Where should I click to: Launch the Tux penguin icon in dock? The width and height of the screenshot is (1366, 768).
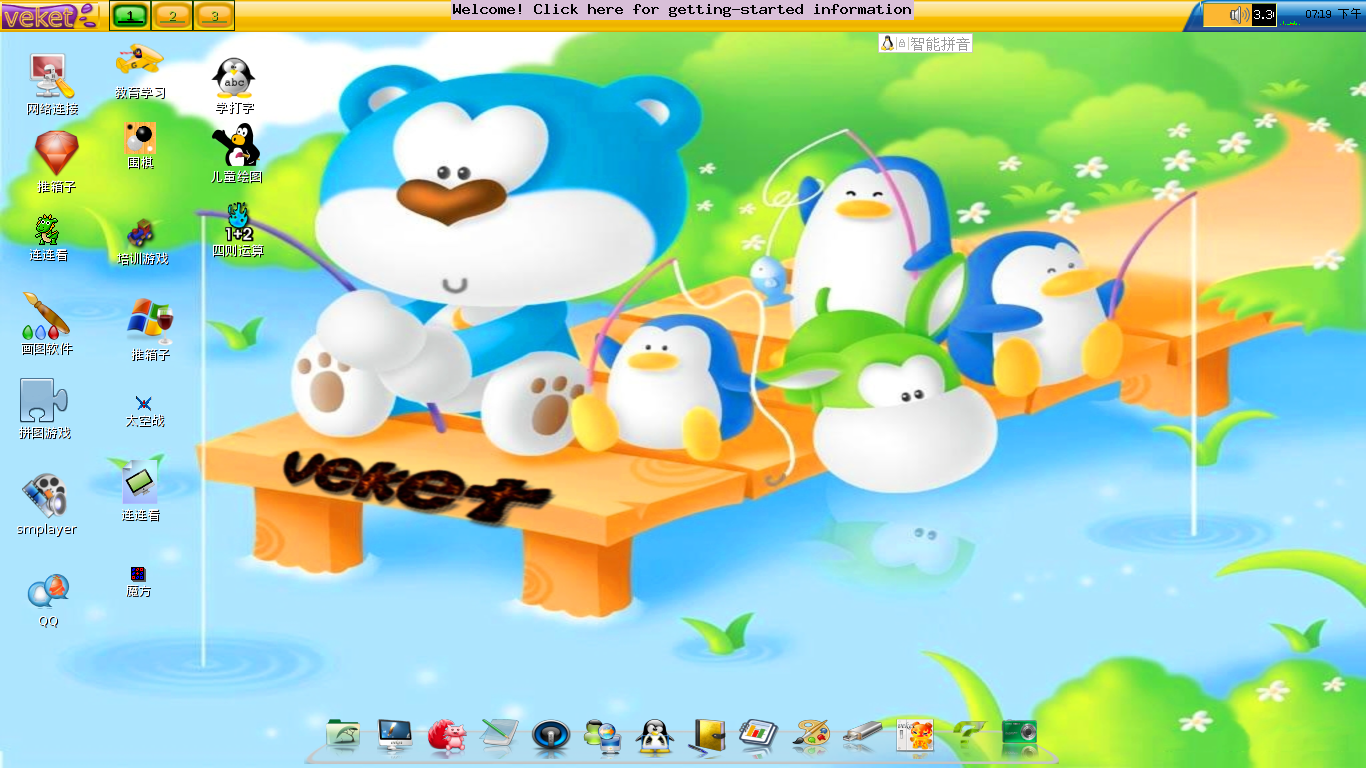(x=655, y=736)
